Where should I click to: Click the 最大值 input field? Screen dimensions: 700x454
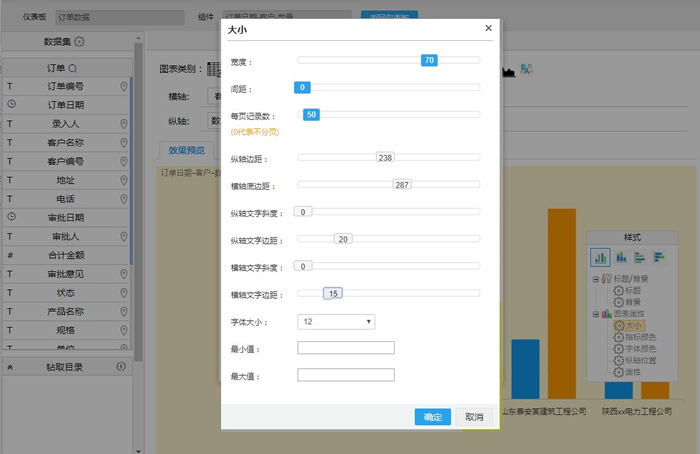click(346, 375)
